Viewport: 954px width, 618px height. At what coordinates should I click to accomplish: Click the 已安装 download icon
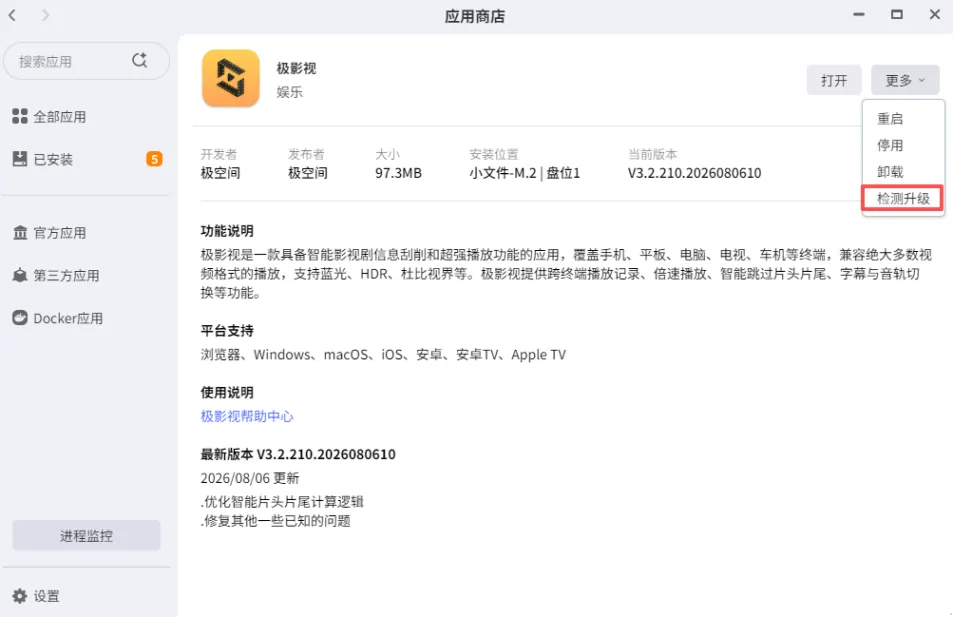click(x=20, y=159)
